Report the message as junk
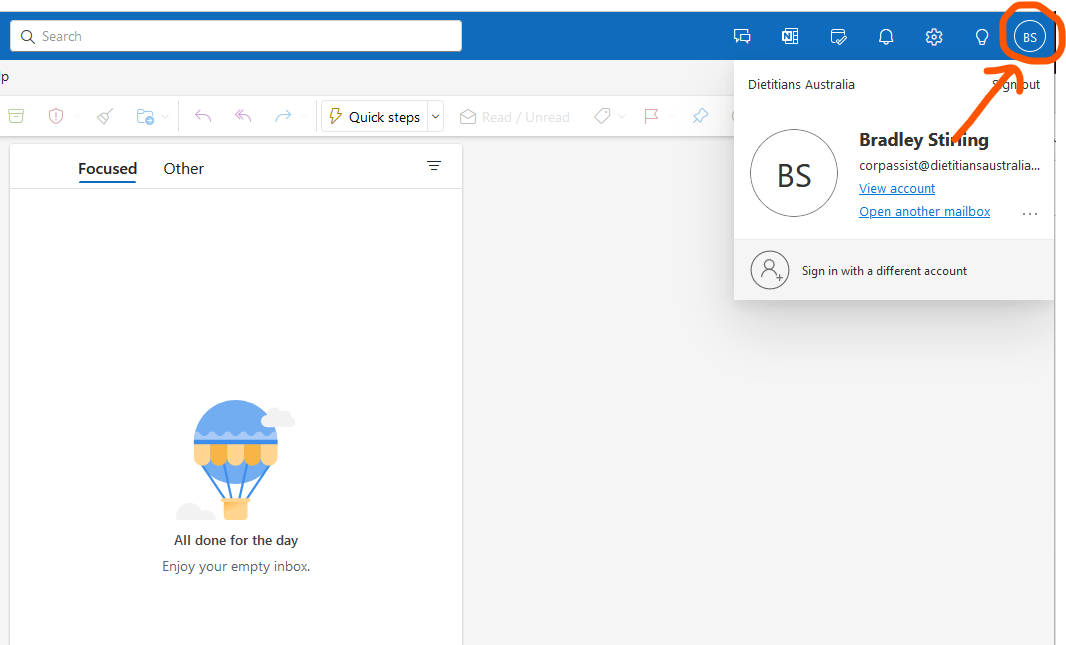The image size is (1066, 645). coord(56,116)
